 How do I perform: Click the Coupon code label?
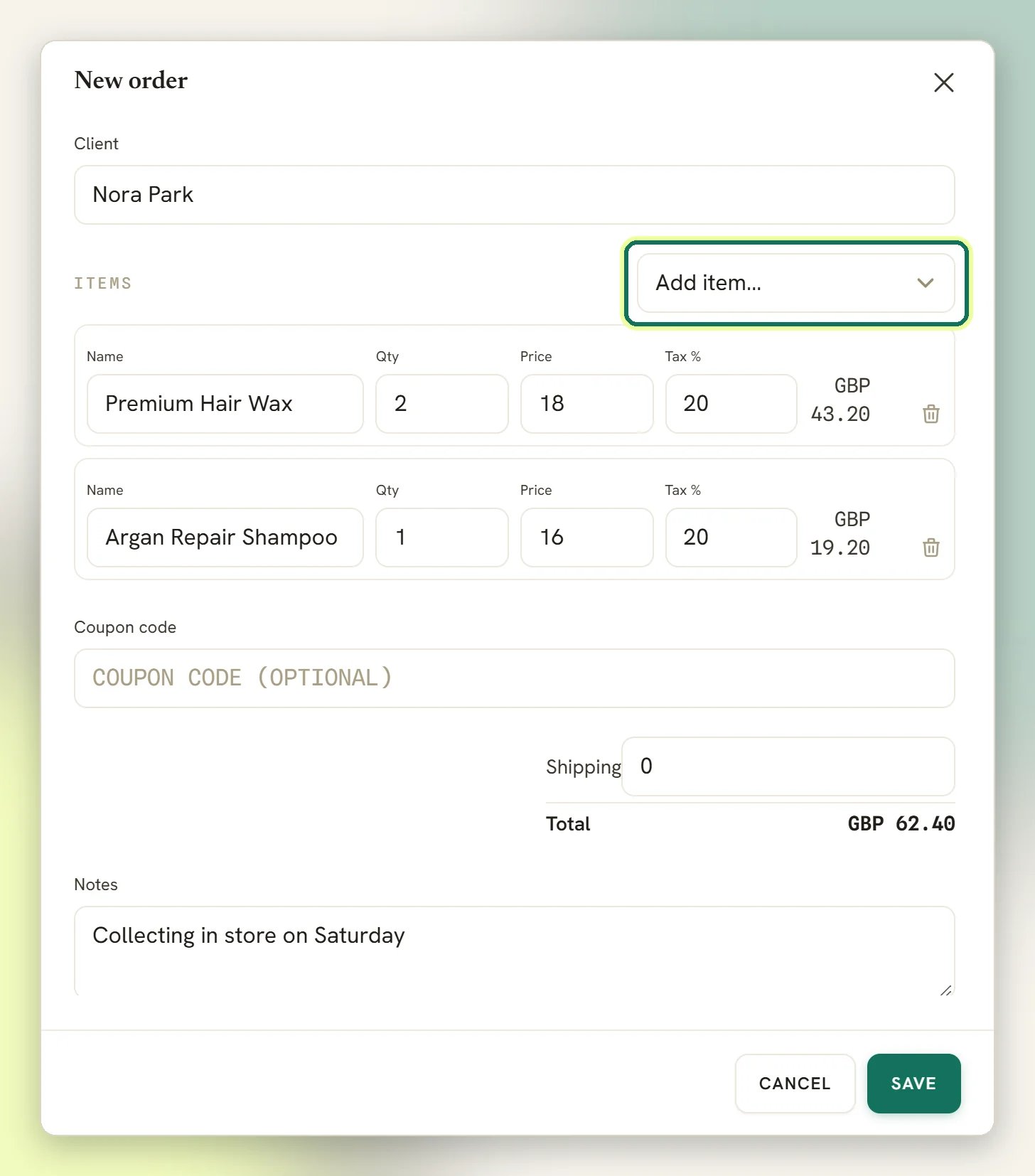click(125, 627)
